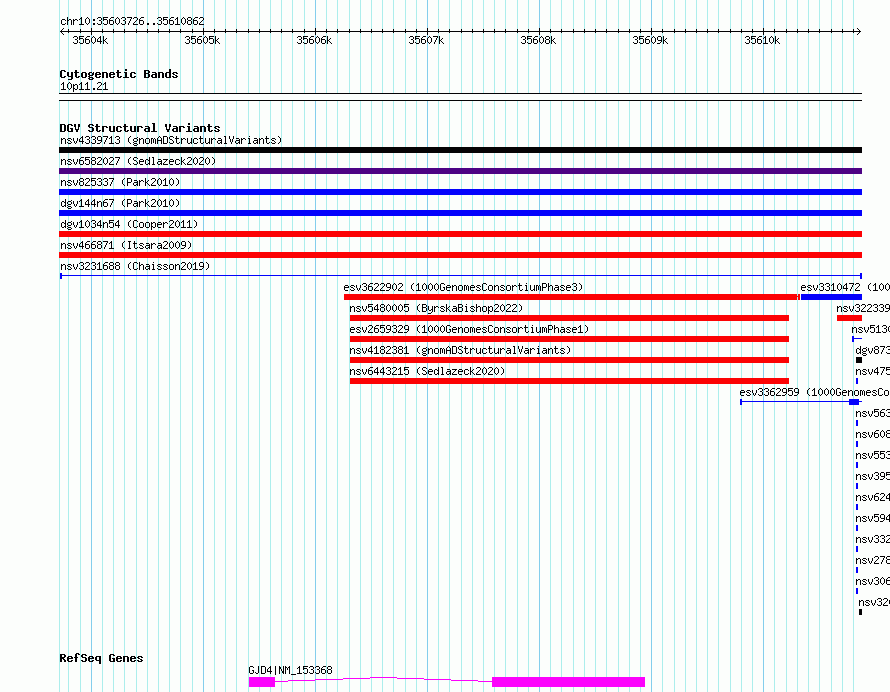
Task: Click the GJD4|NM_153368 gene label
Action: [x=290, y=670]
